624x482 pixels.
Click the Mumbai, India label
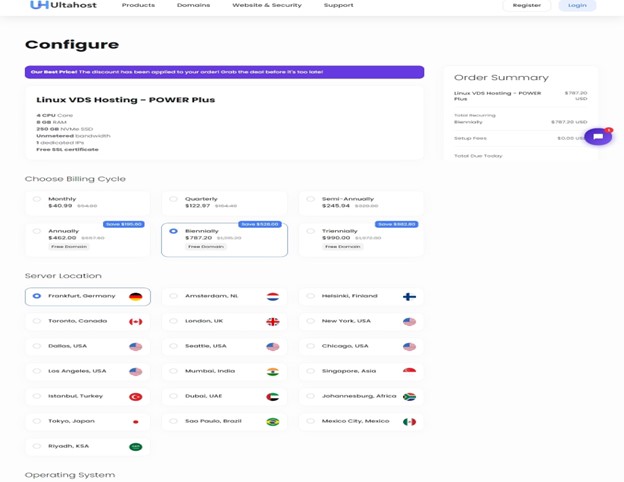point(210,371)
